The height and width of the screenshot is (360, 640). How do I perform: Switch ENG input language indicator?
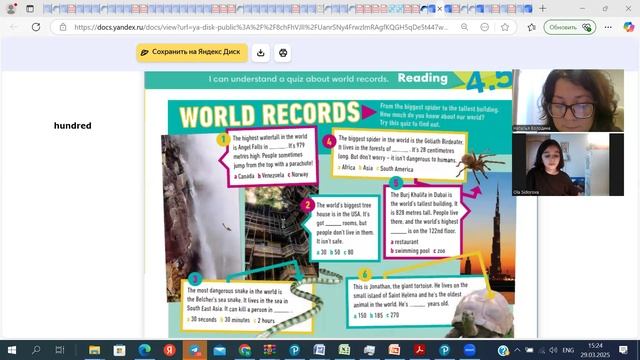click(568, 350)
